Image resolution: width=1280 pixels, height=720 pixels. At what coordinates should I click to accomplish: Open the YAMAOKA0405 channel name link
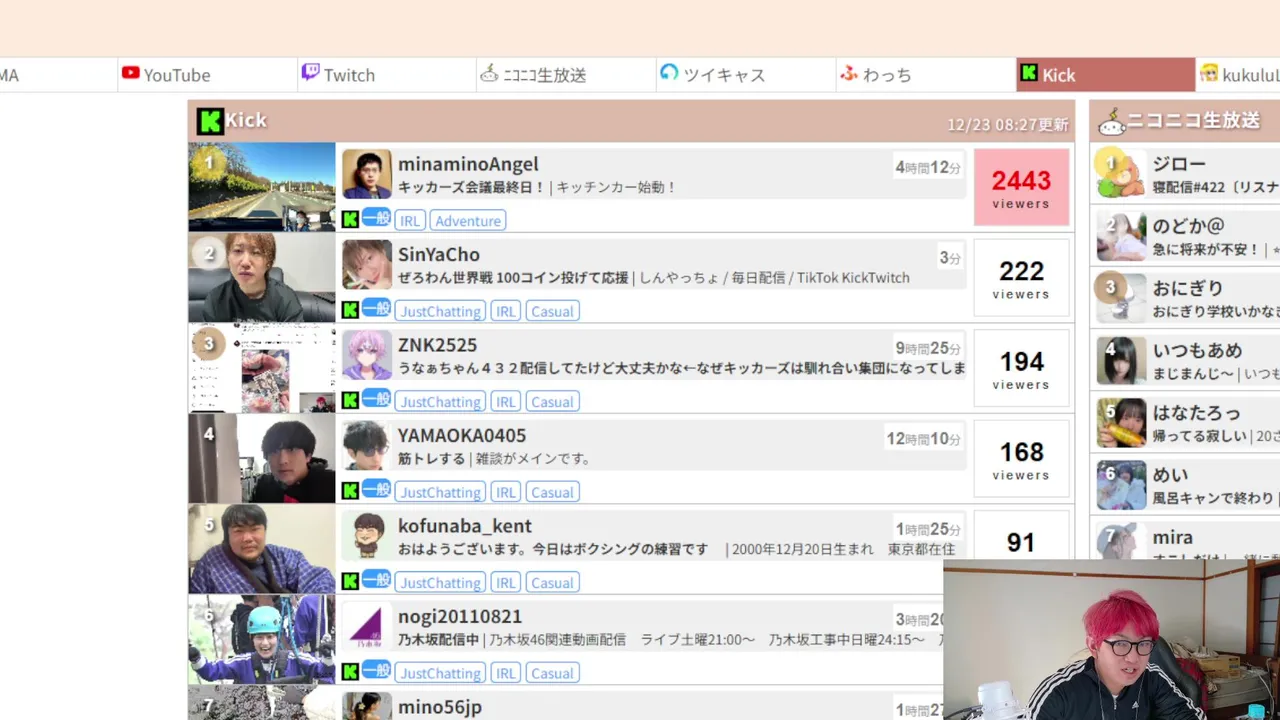tap(462, 436)
